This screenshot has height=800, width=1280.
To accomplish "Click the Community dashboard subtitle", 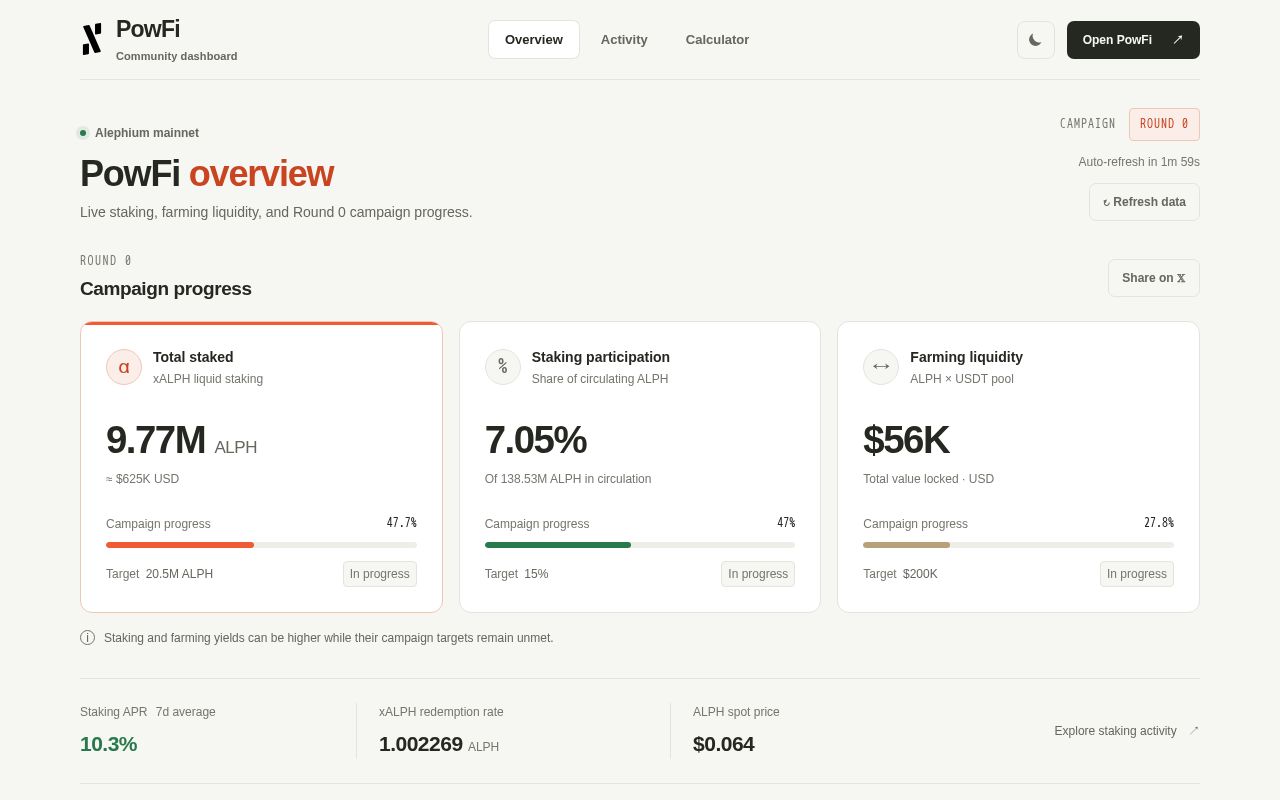I will pyautogui.click(x=177, y=56).
